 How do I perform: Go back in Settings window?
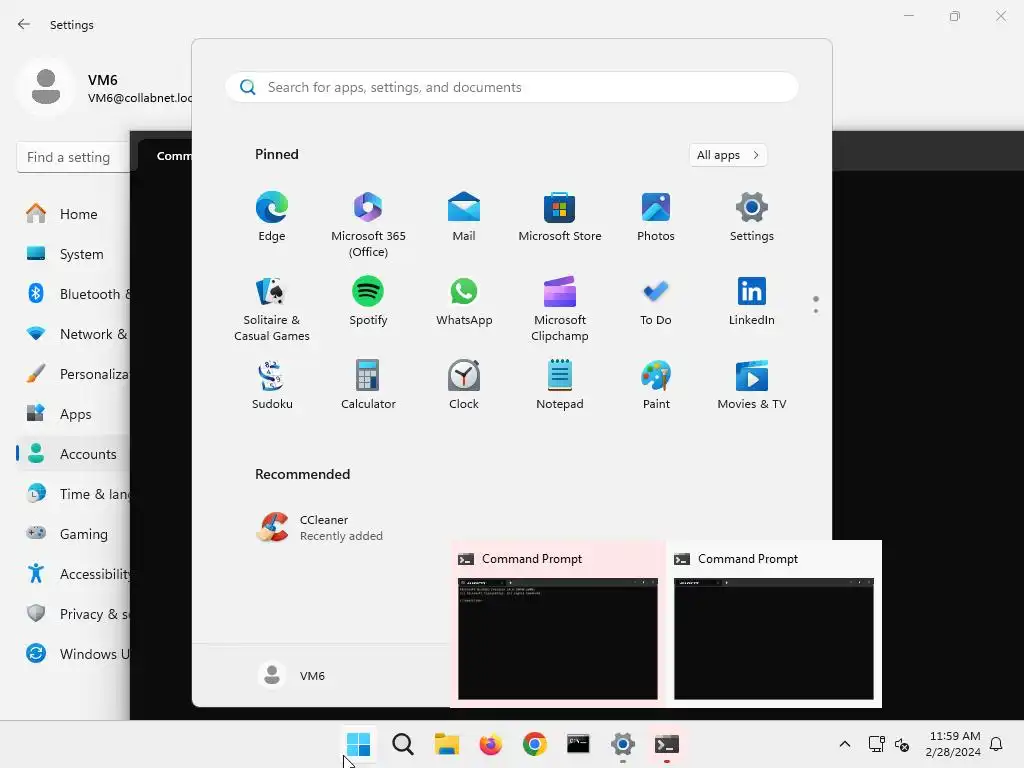24,24
